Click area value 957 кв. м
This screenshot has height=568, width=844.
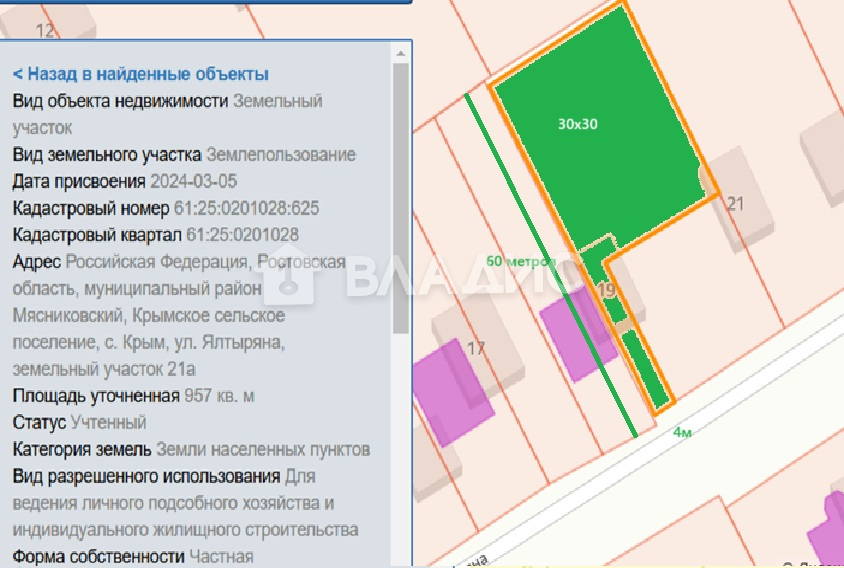pyautogui.click(x=219, y=396)
